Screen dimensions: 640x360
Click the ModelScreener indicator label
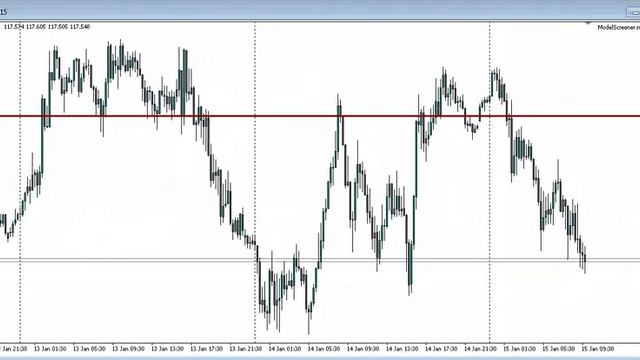[618, 27]
